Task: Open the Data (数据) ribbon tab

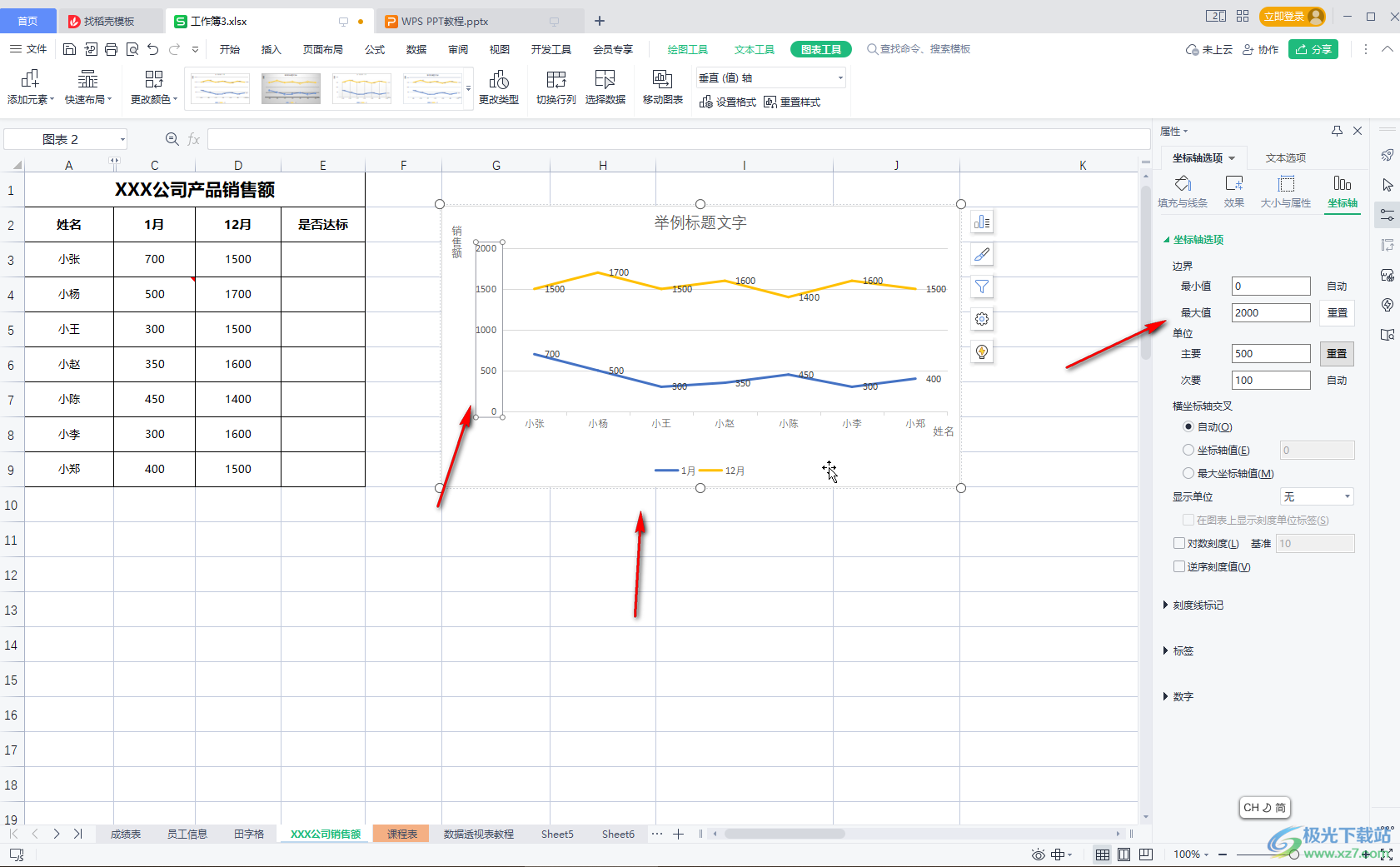Action: pos(416,49)
